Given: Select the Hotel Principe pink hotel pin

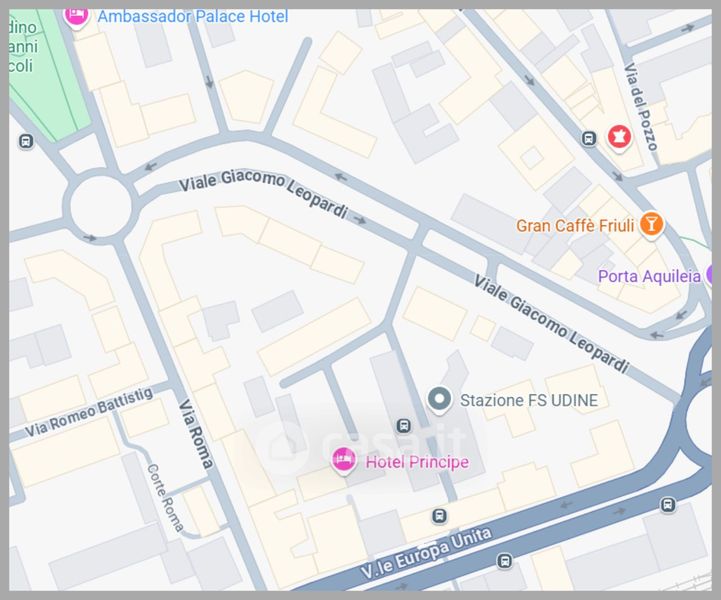Looking at the screenshot, I should point(343,461).
